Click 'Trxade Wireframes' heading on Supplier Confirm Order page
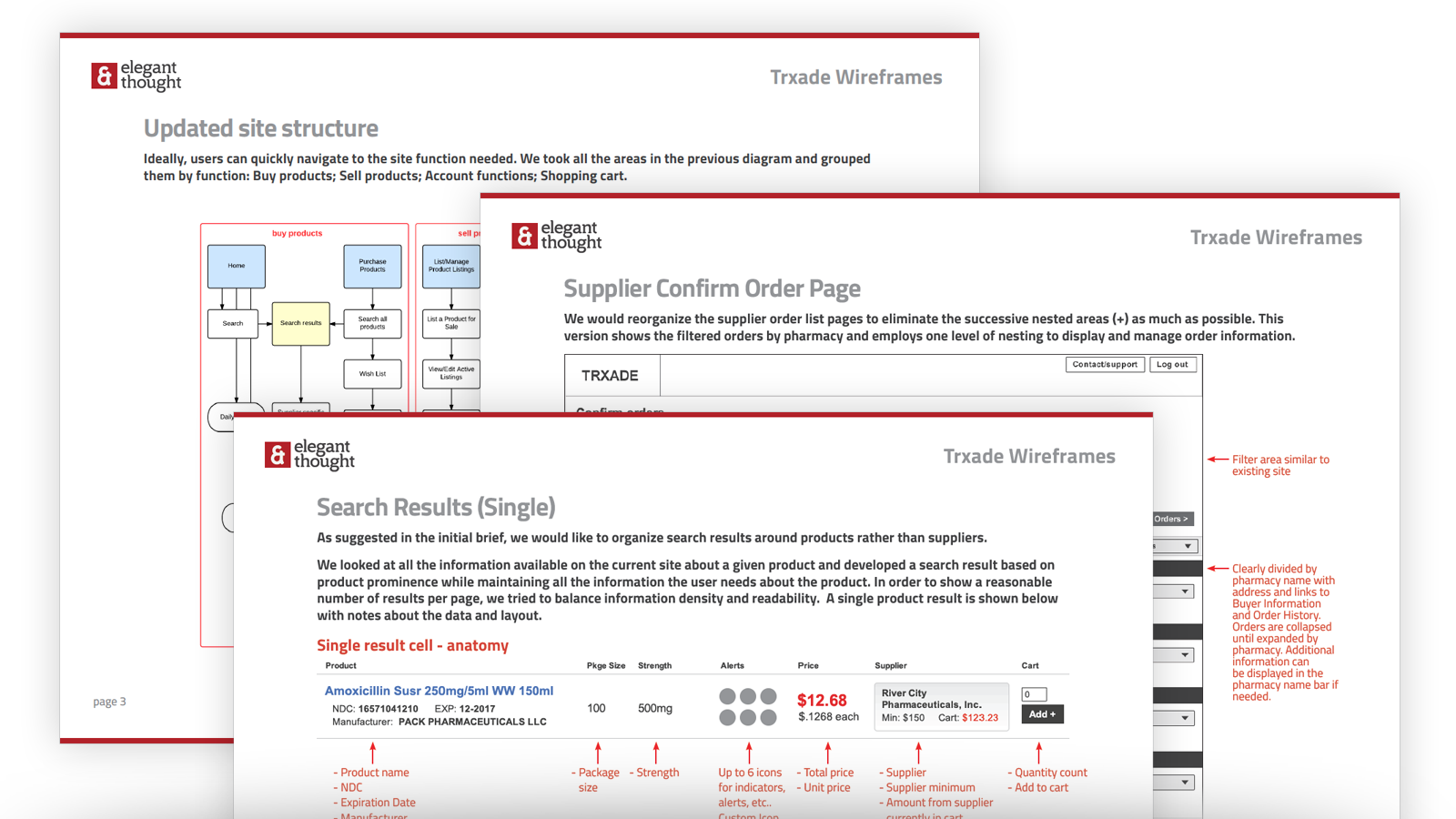 pyautogui.click(x=1276, y=238)
